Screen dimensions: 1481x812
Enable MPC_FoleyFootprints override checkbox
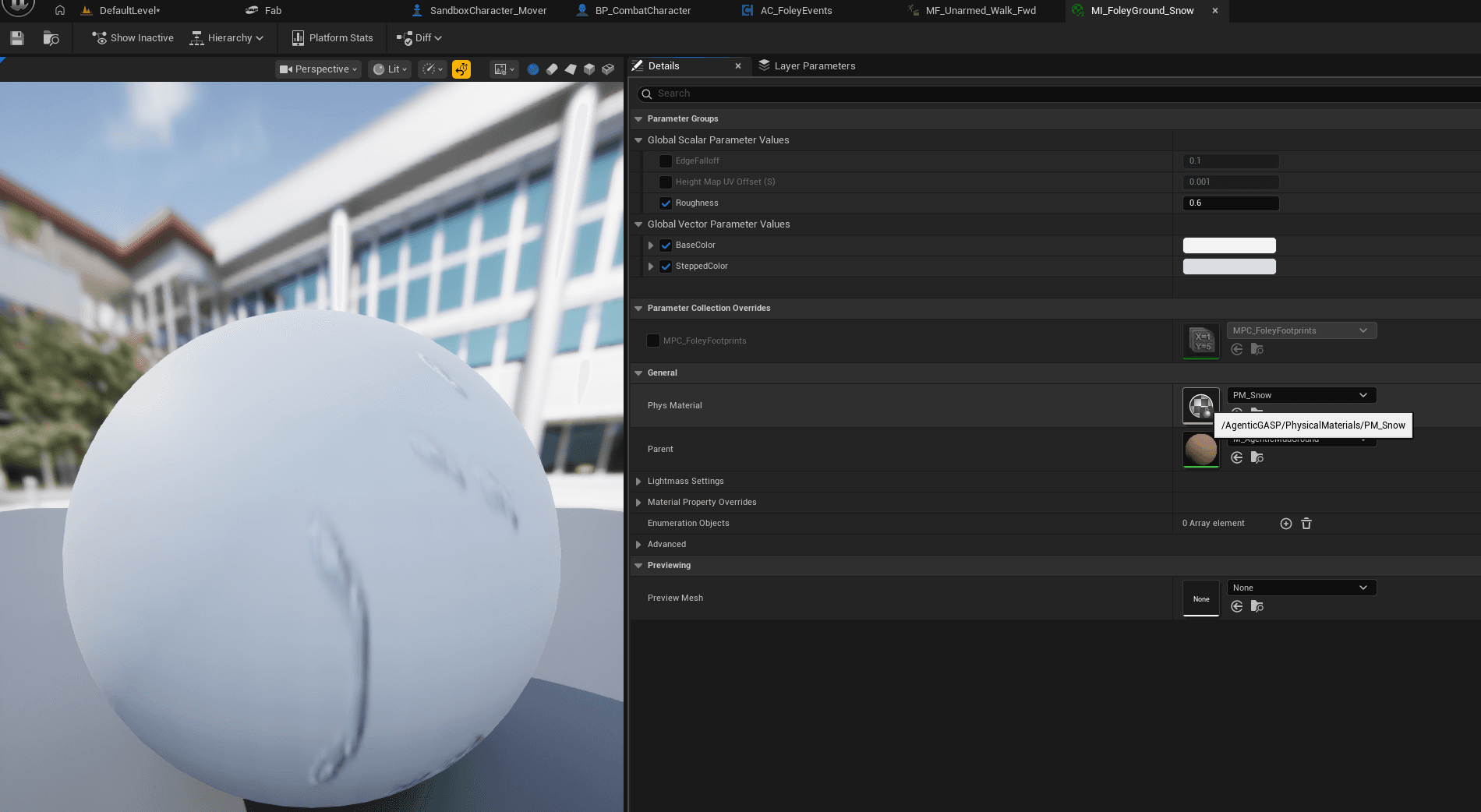653,341
